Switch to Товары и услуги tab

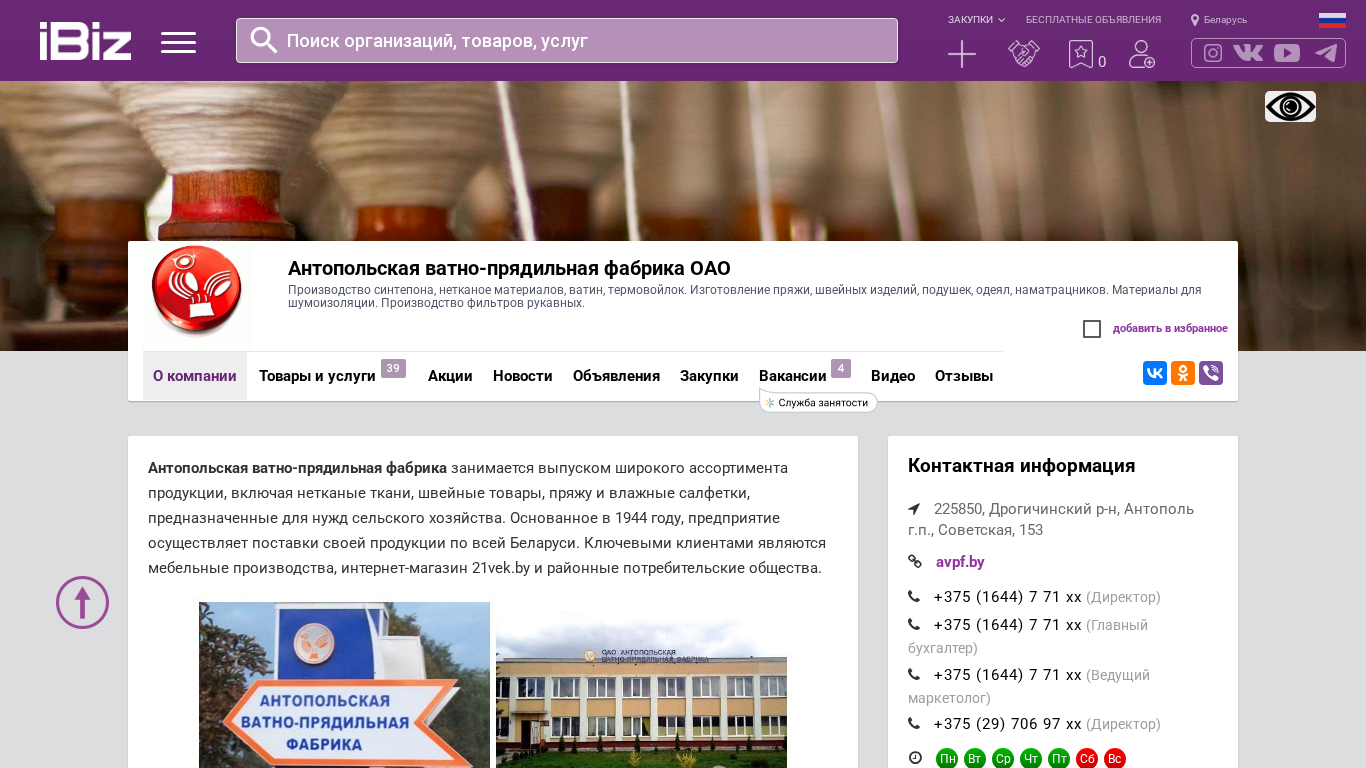tap(317, 376)
